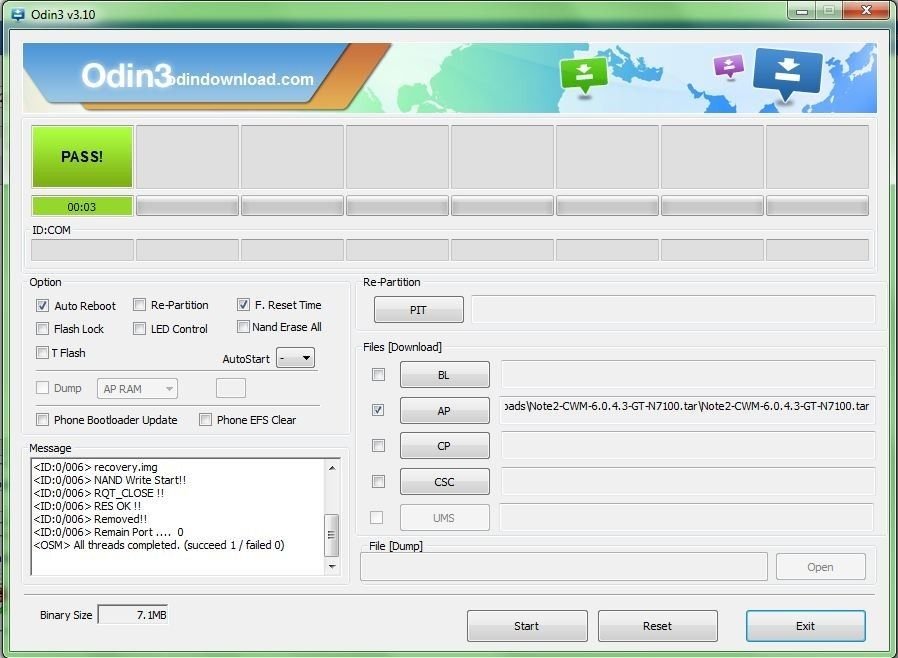Click 'RES OK !!' log line
The height and width of the screenshot is (658, 898).
click(87, 506)
